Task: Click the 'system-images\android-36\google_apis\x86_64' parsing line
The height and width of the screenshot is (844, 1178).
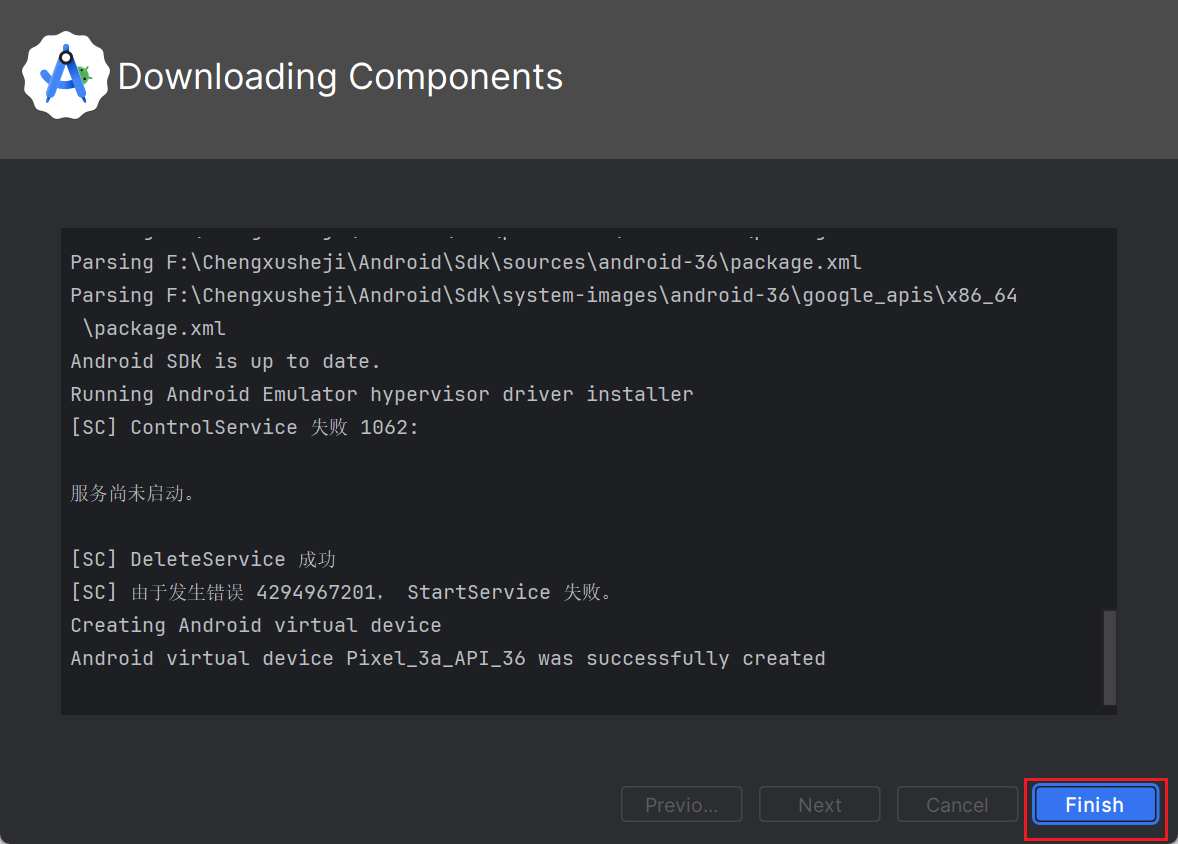Action: click(x=544, y=295)
